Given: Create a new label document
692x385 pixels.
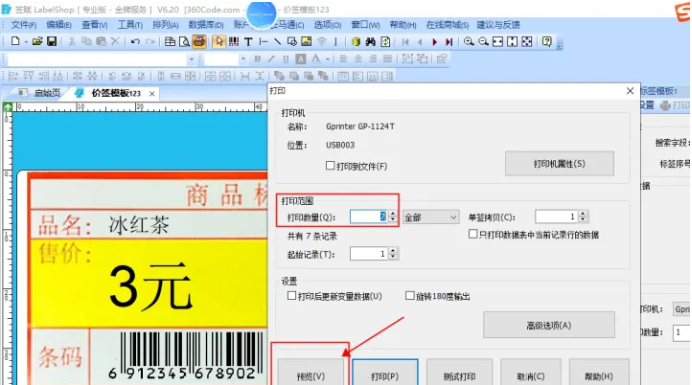Looking at the screenshot, I should 15,42.
